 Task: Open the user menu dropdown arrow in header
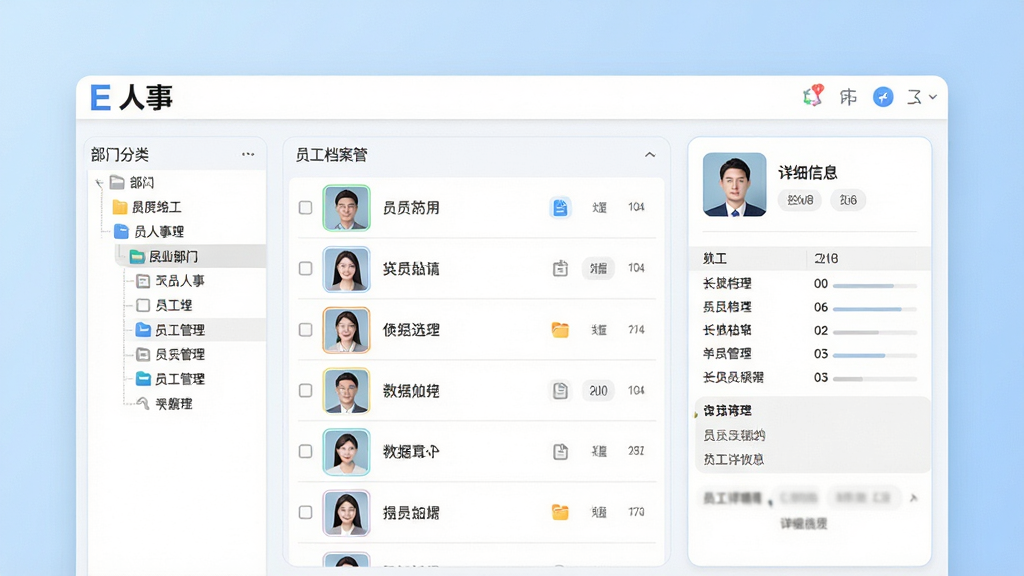pos(933,97)
